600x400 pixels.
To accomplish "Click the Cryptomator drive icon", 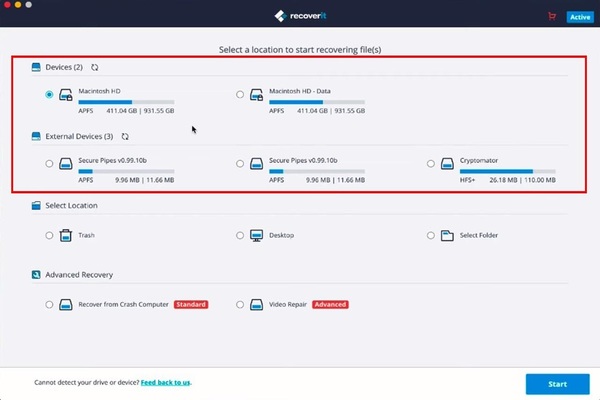I will point(447,164).
